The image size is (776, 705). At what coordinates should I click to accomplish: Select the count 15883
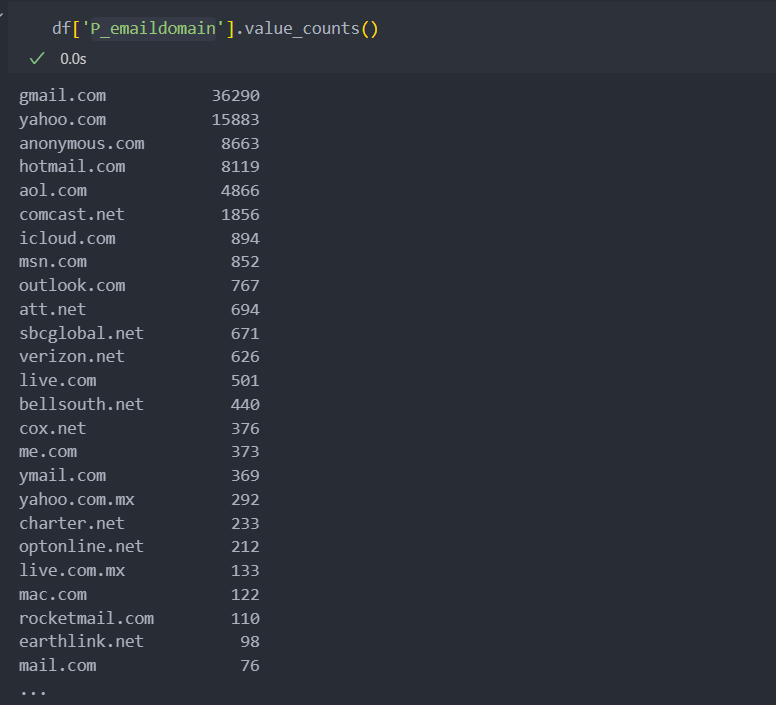(236, 120)
